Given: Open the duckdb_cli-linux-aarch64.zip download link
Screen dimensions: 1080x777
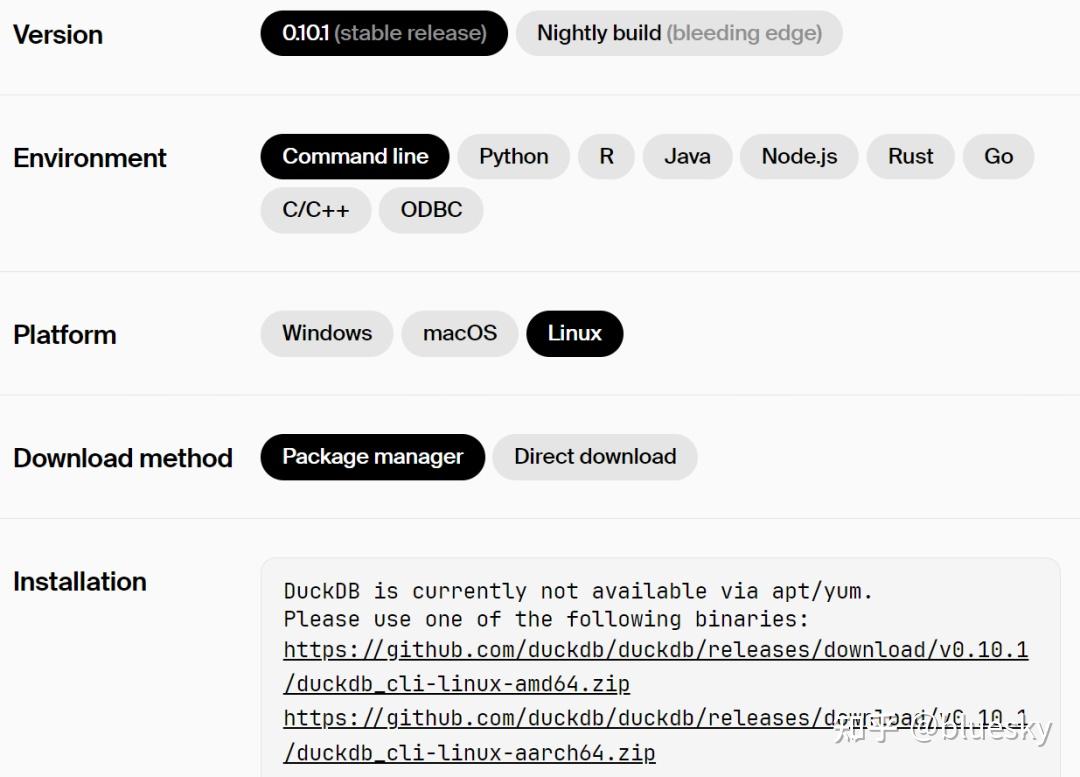Looking at the screenshot, I should (x=655, y=718).
